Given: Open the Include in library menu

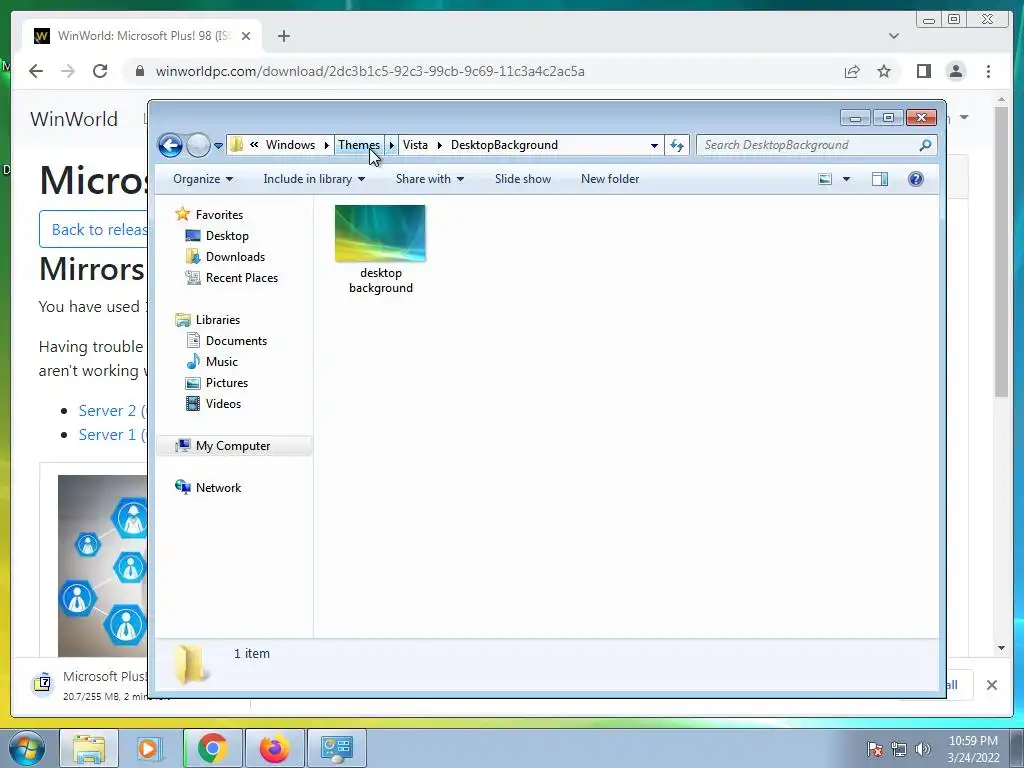Looking at the screenshot, I should pyautogui.click(x=314, y=179).
